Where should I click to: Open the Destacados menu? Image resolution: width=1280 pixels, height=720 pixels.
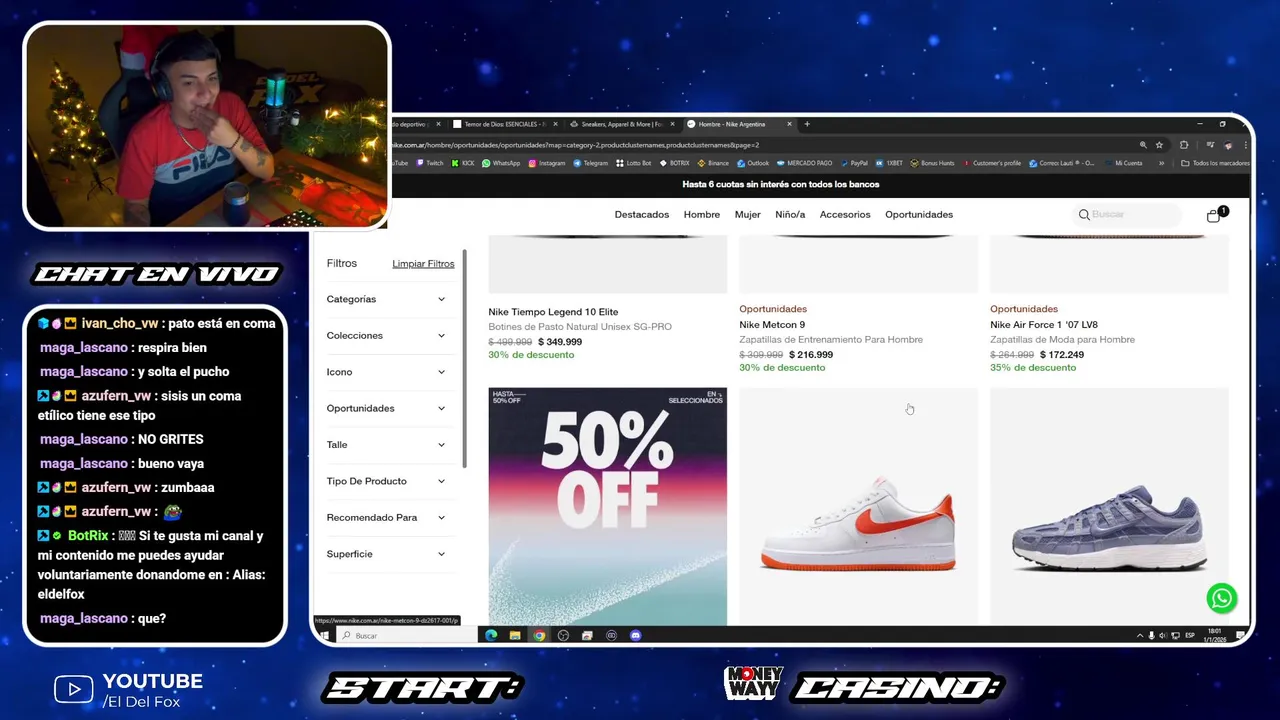pos(642,215)
